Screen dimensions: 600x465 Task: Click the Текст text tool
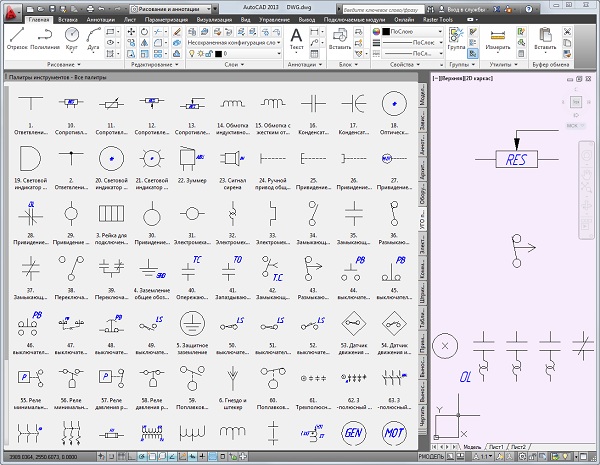coord(297,40)
